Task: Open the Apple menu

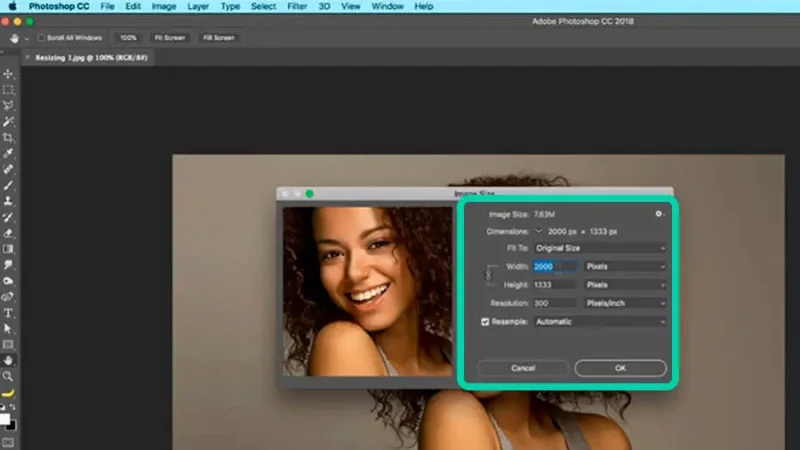Action: [x=13, y=6]
